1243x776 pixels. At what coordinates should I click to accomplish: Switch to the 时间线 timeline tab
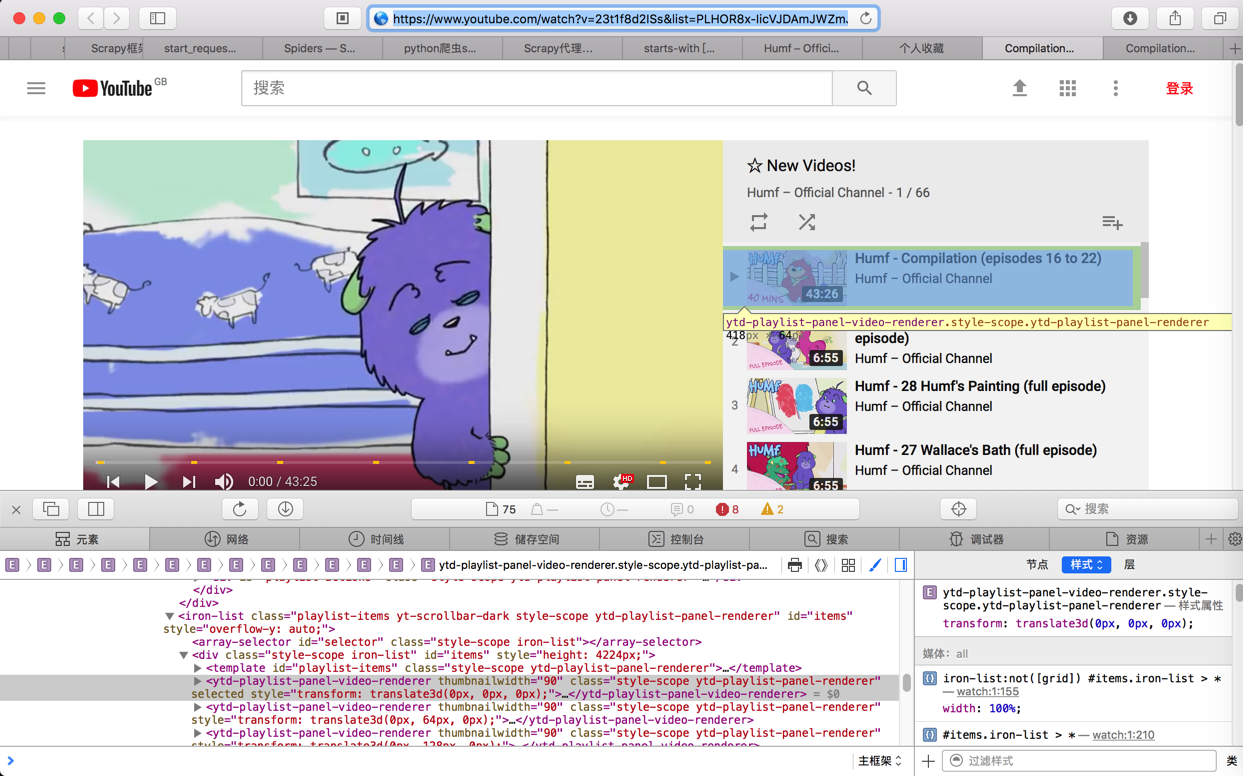point(376,539)
